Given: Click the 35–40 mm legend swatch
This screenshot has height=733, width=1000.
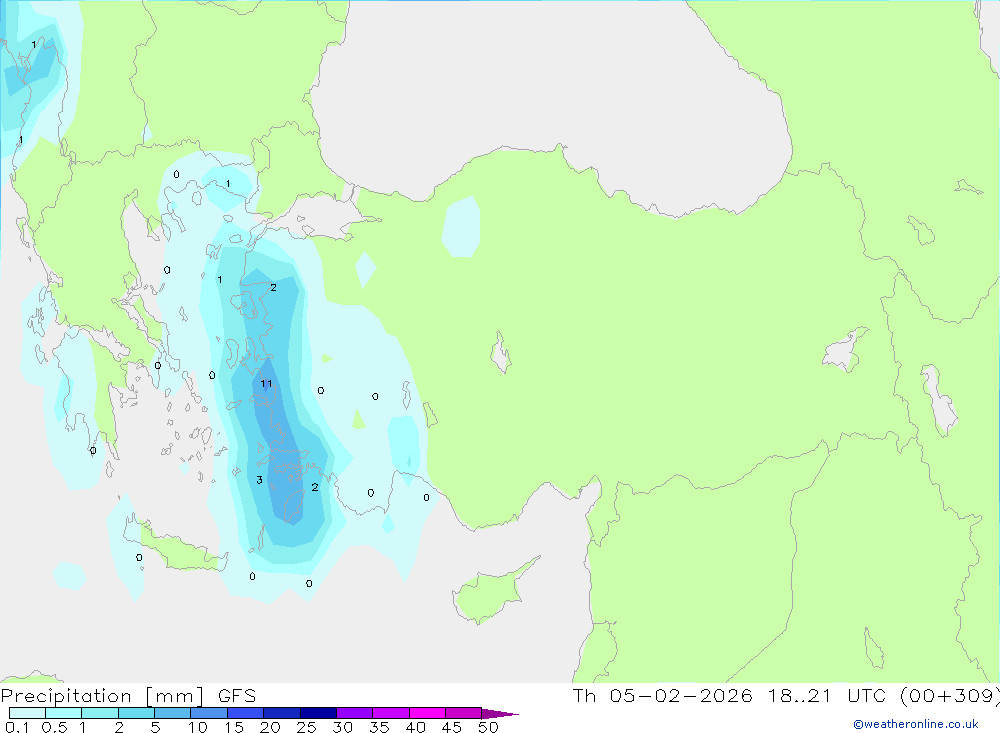Looking at the screenshot, I should pos(391,713).
